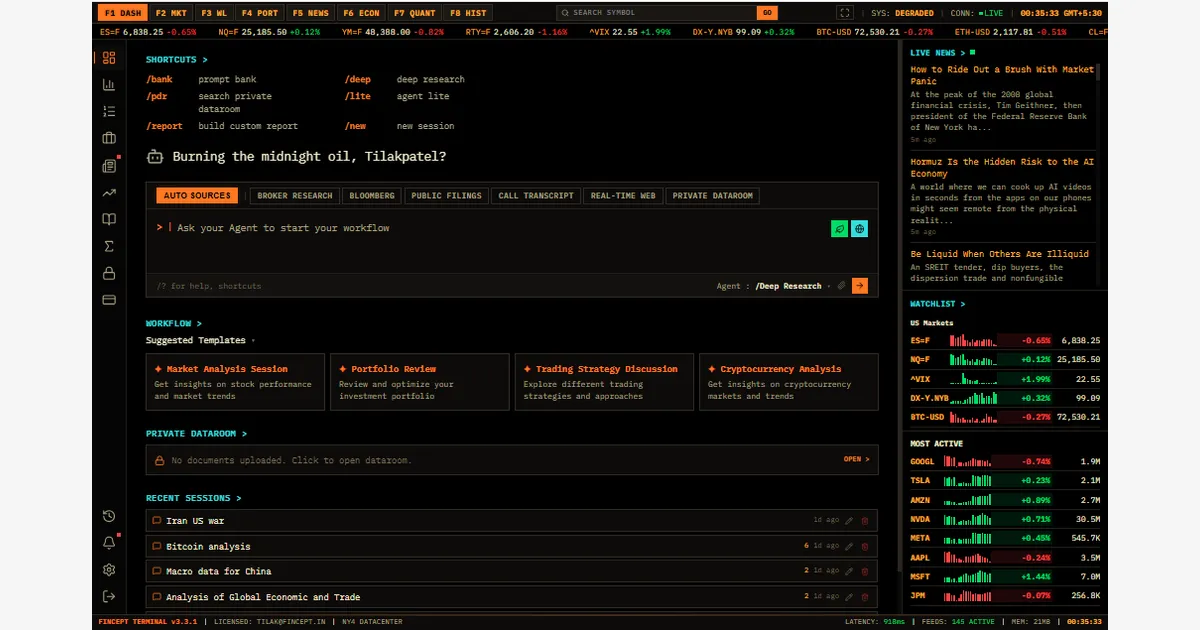This screenshot has width=1200, height=630.
Task: Open the history clock icon in sidebar
Action: [x=109, y=516]
